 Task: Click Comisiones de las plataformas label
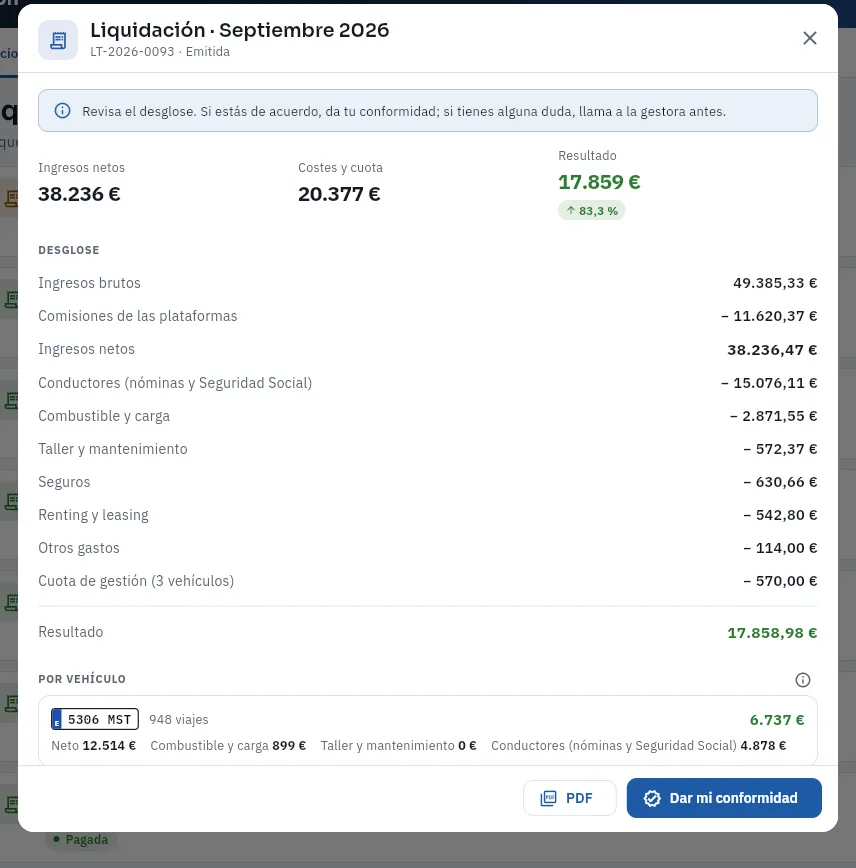pyautogui.click(x=137, y=316)
